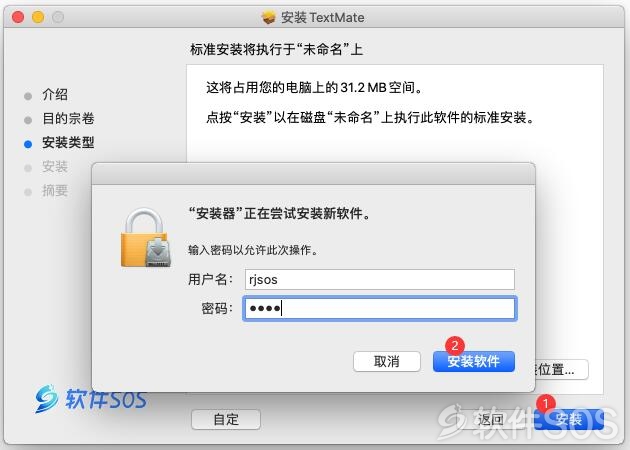630x450 pixels.
Task: Go back with the 返回 button
Action: click(x=491, y=419)
